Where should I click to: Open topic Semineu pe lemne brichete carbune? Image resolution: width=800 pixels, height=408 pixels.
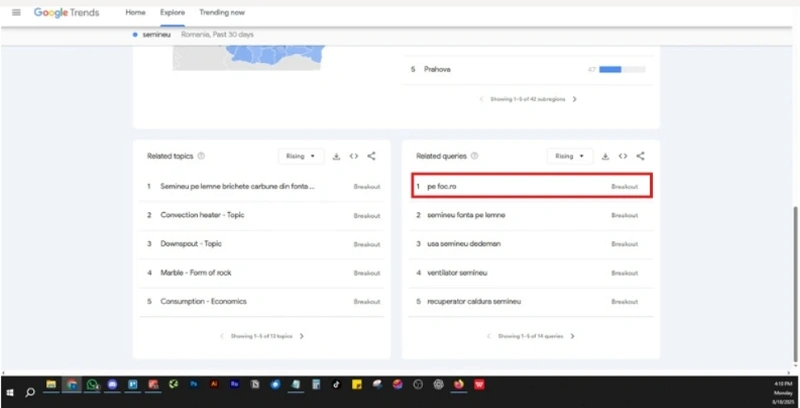pyautogui.click(x=262, y=187)
